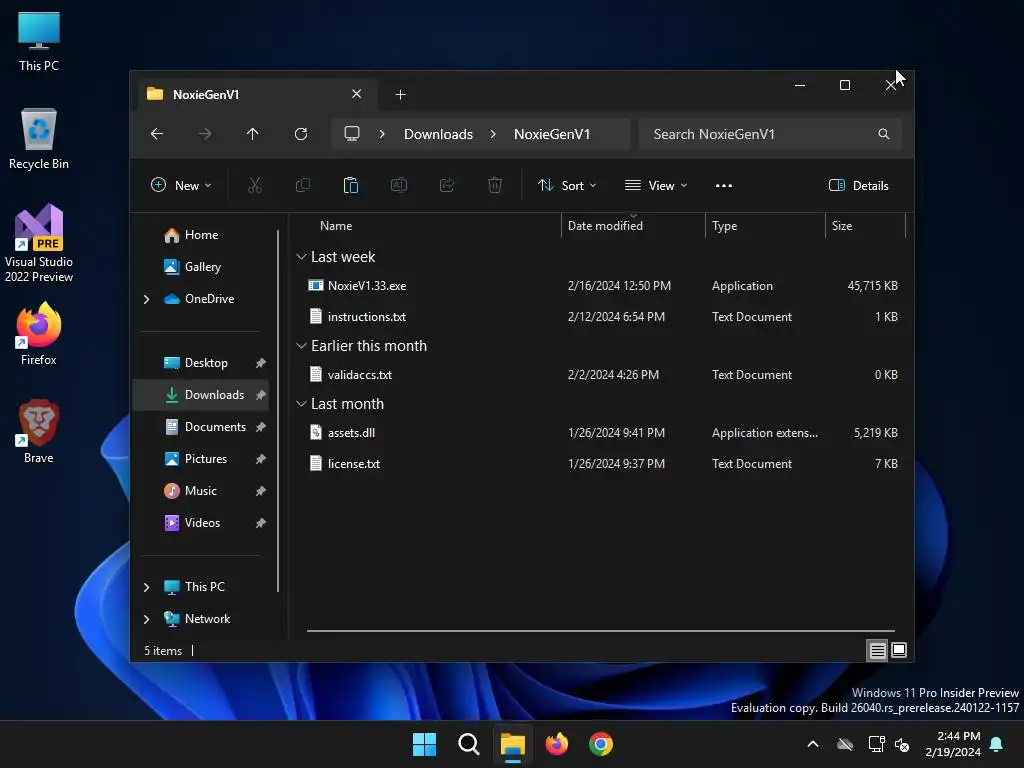This screenshot has width=1024, height=768.
Task: Click the Delete trash icon
Action: coord(495,185)
